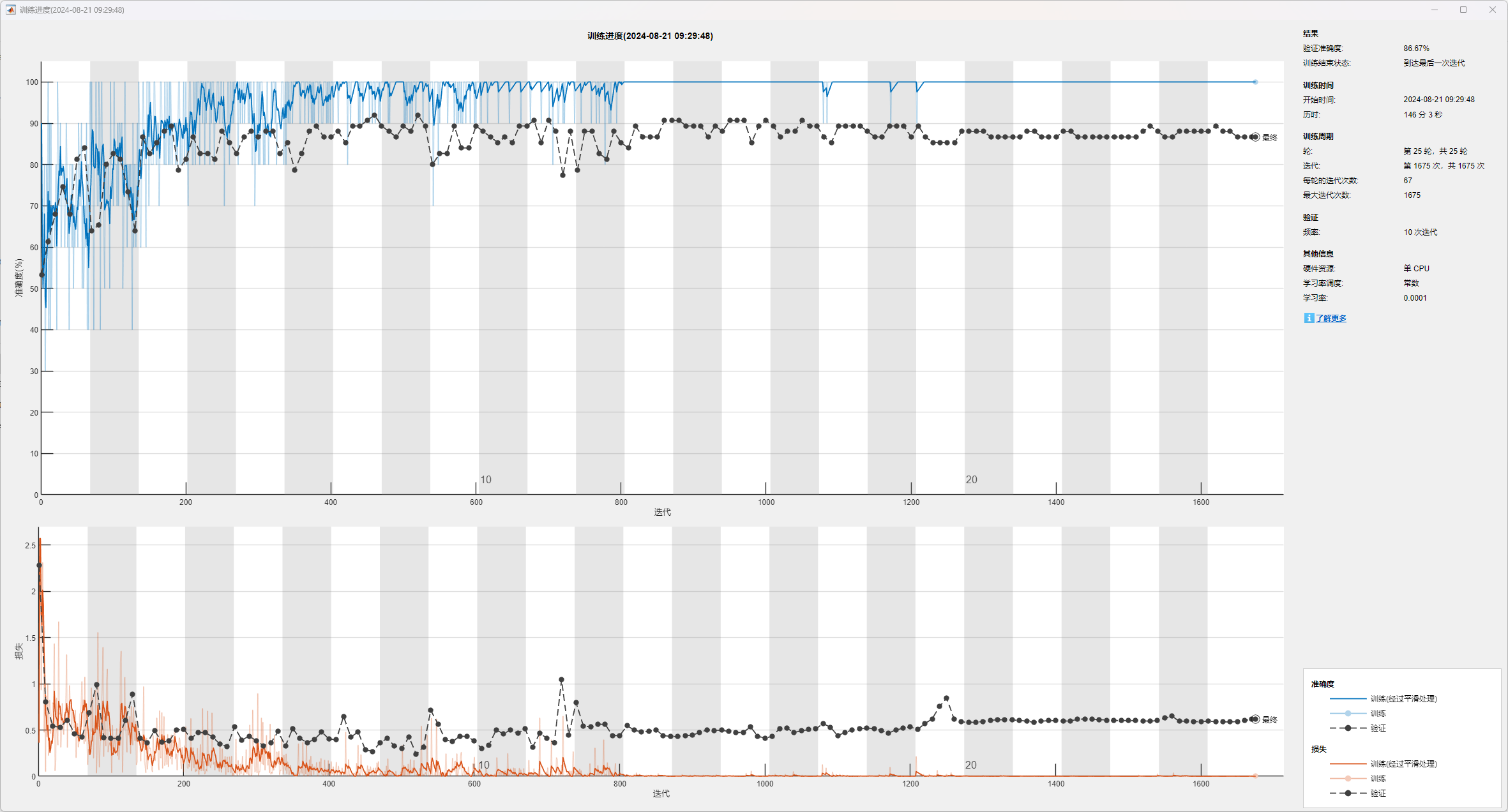Click the 86.67% validation accuracy value
This screenshot has width=1508, height=812.
pyautogui.click(x=1416, y=49)
